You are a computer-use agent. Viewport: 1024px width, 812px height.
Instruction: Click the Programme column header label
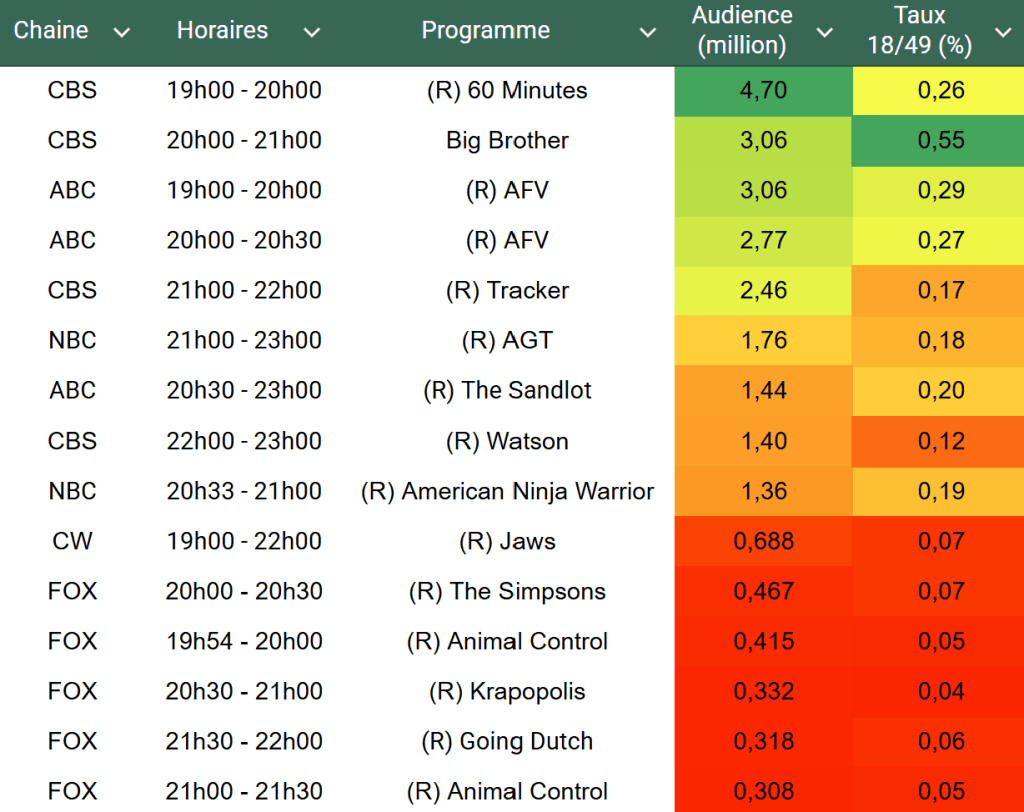(x=485, y=30)
